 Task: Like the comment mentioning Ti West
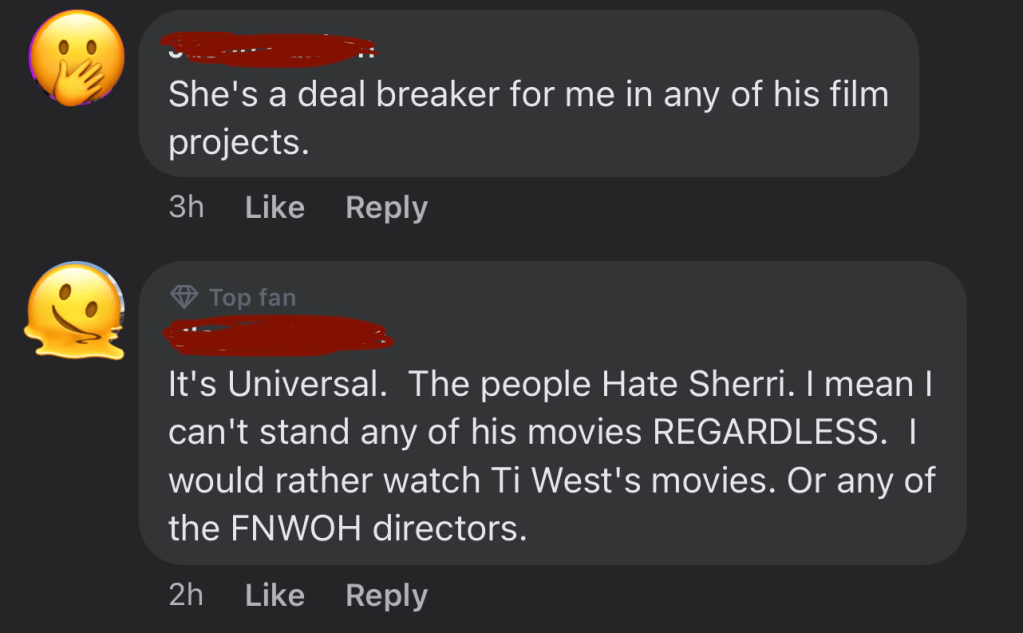coord(274,595)
